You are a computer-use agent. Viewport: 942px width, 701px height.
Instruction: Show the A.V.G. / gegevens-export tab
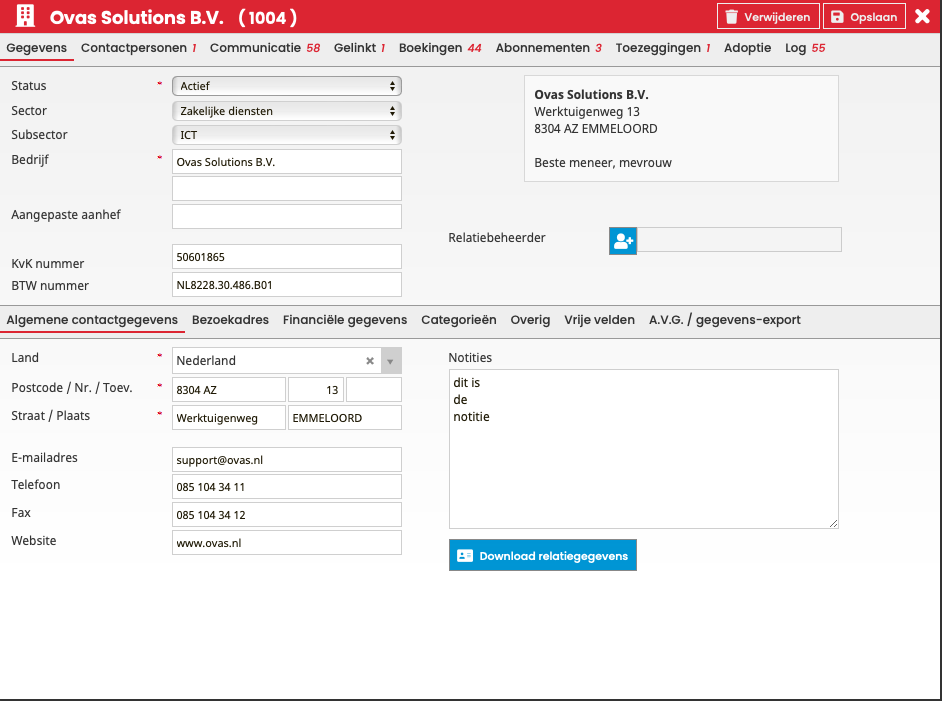coord(724,320)
